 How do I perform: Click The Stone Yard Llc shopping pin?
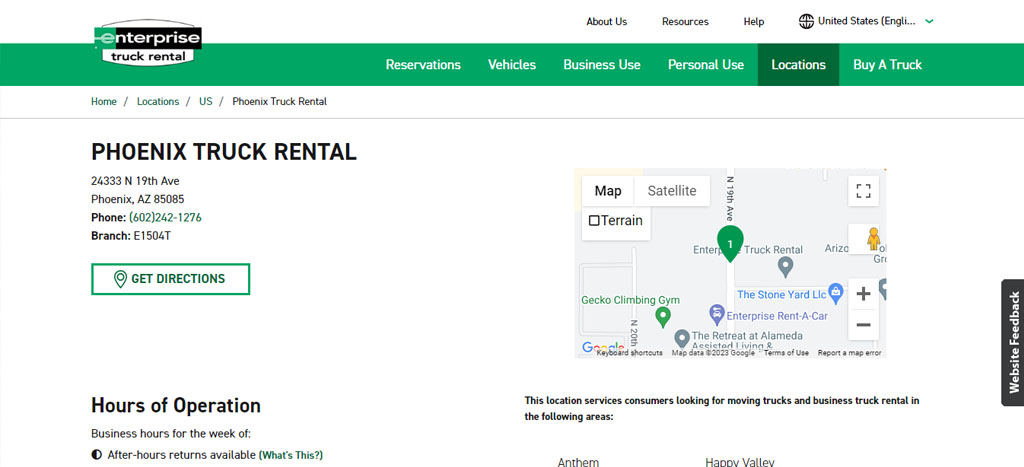(x=835, y=291)
